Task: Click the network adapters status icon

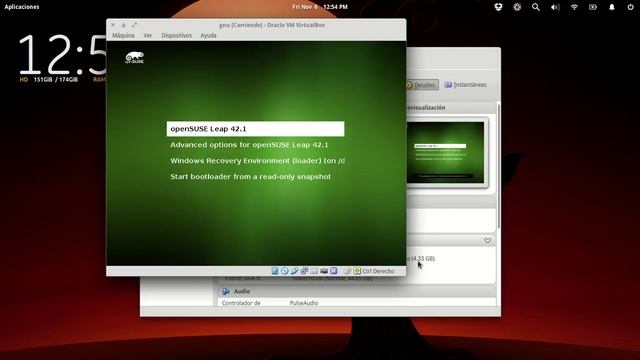Action: pyautogui.click(x=304, y=271)
